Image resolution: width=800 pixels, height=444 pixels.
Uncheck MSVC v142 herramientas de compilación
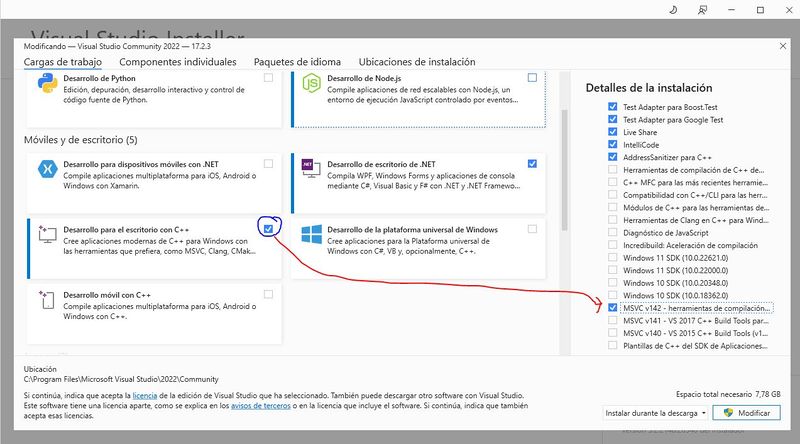tap(613, 308)
